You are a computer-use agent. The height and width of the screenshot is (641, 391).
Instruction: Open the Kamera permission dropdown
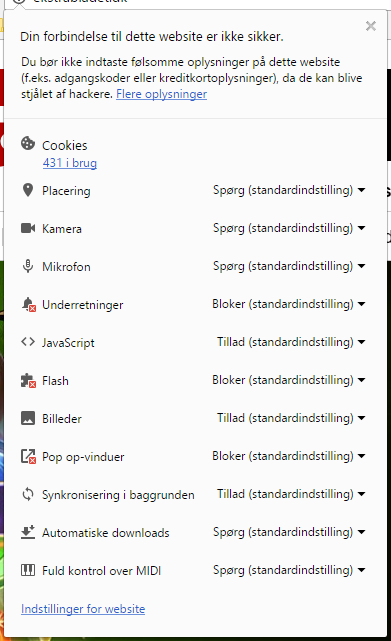[x=289, y=228]
